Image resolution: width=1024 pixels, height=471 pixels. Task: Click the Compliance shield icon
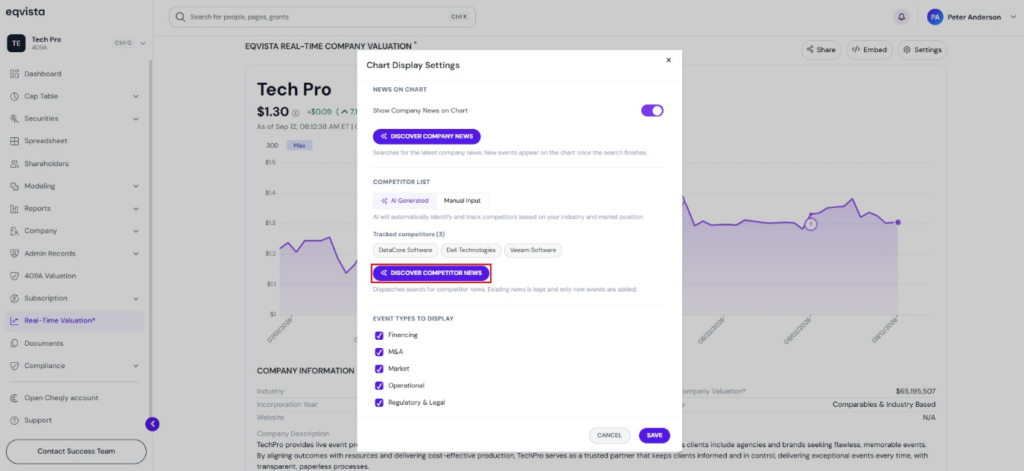[14, 366]
